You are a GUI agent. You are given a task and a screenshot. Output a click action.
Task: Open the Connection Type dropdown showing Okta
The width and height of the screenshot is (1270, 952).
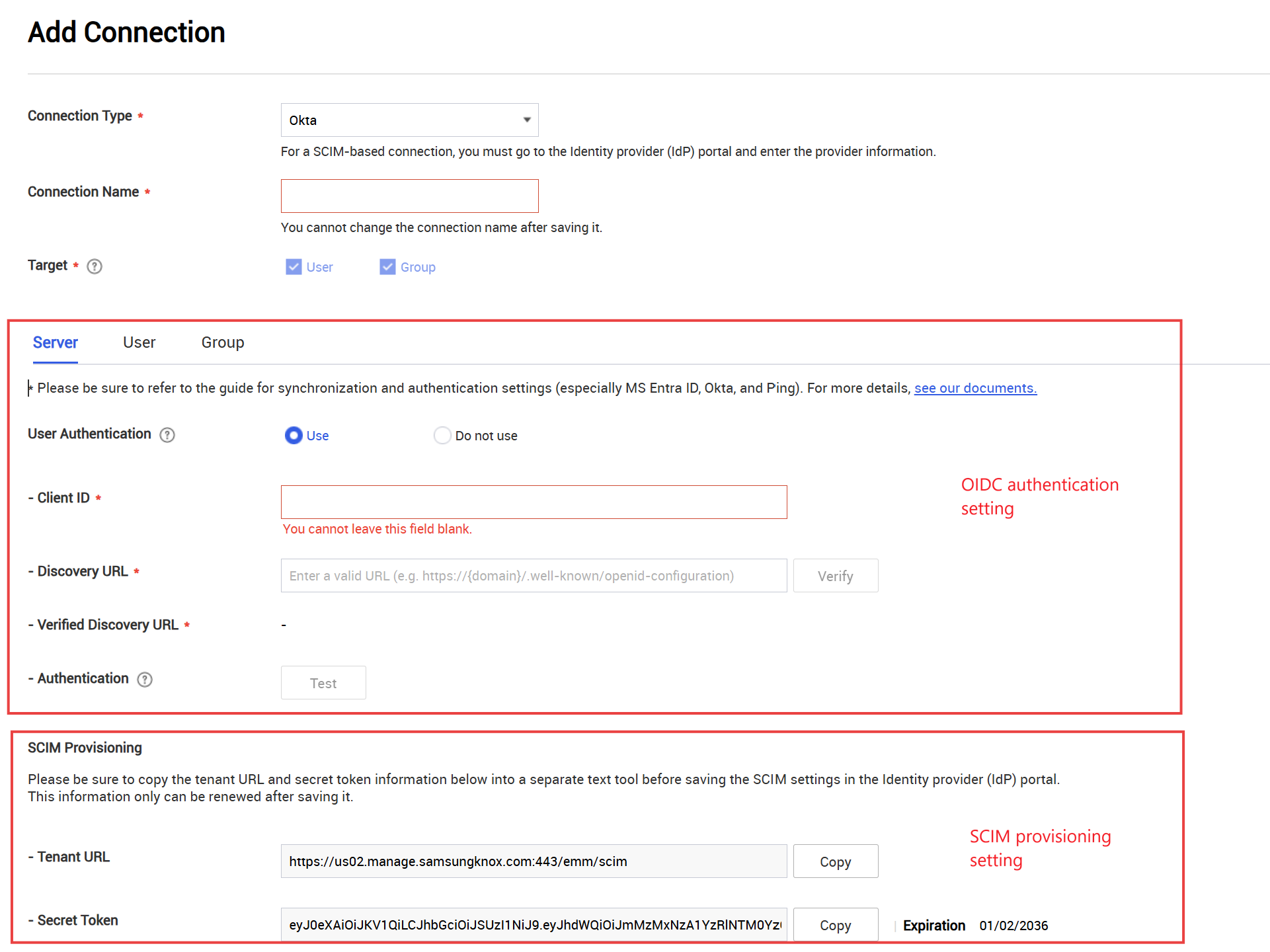(409, 120)
